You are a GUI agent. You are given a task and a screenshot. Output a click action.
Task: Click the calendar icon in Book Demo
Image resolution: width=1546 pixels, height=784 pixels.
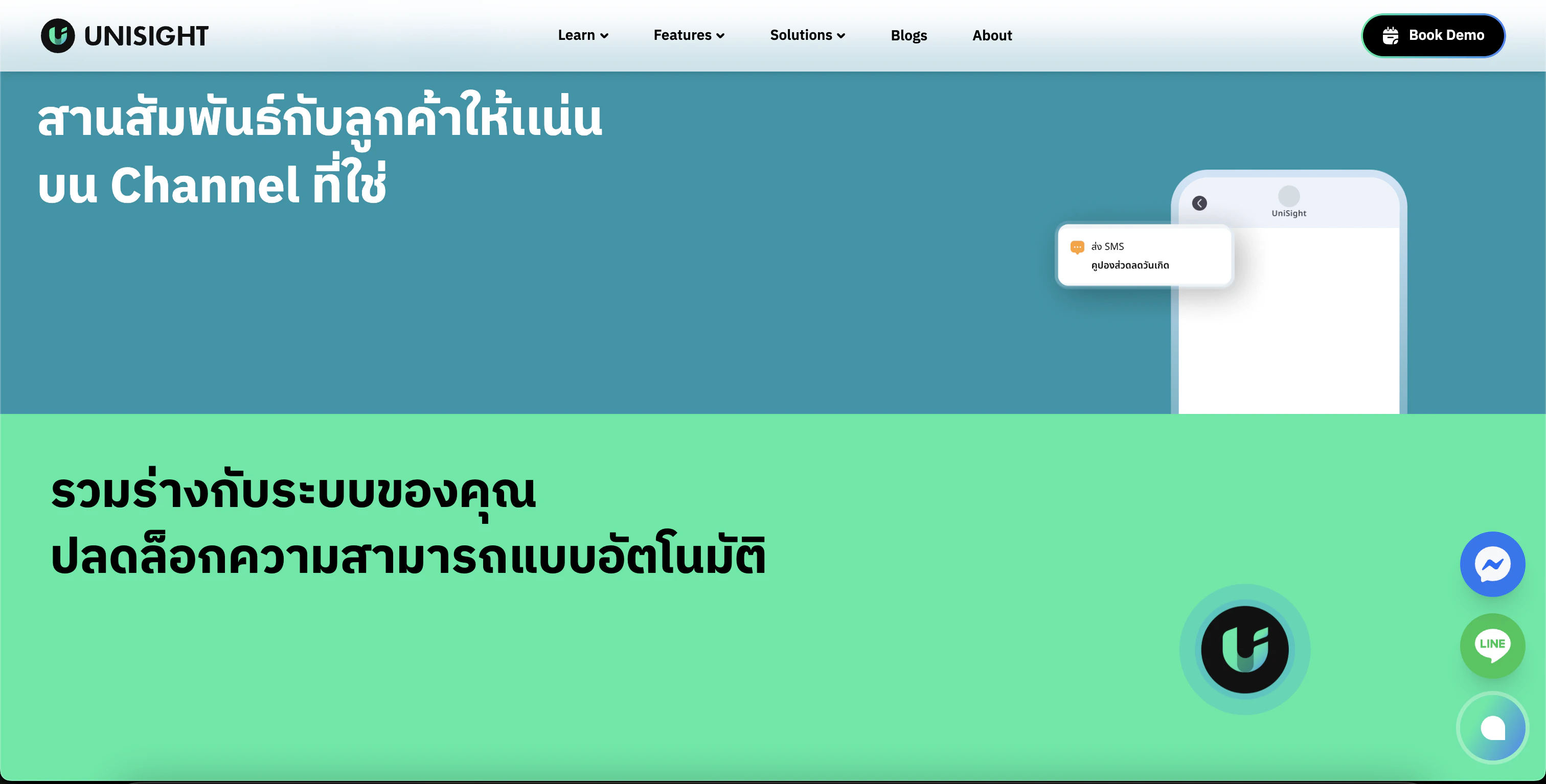point(1390,36)
